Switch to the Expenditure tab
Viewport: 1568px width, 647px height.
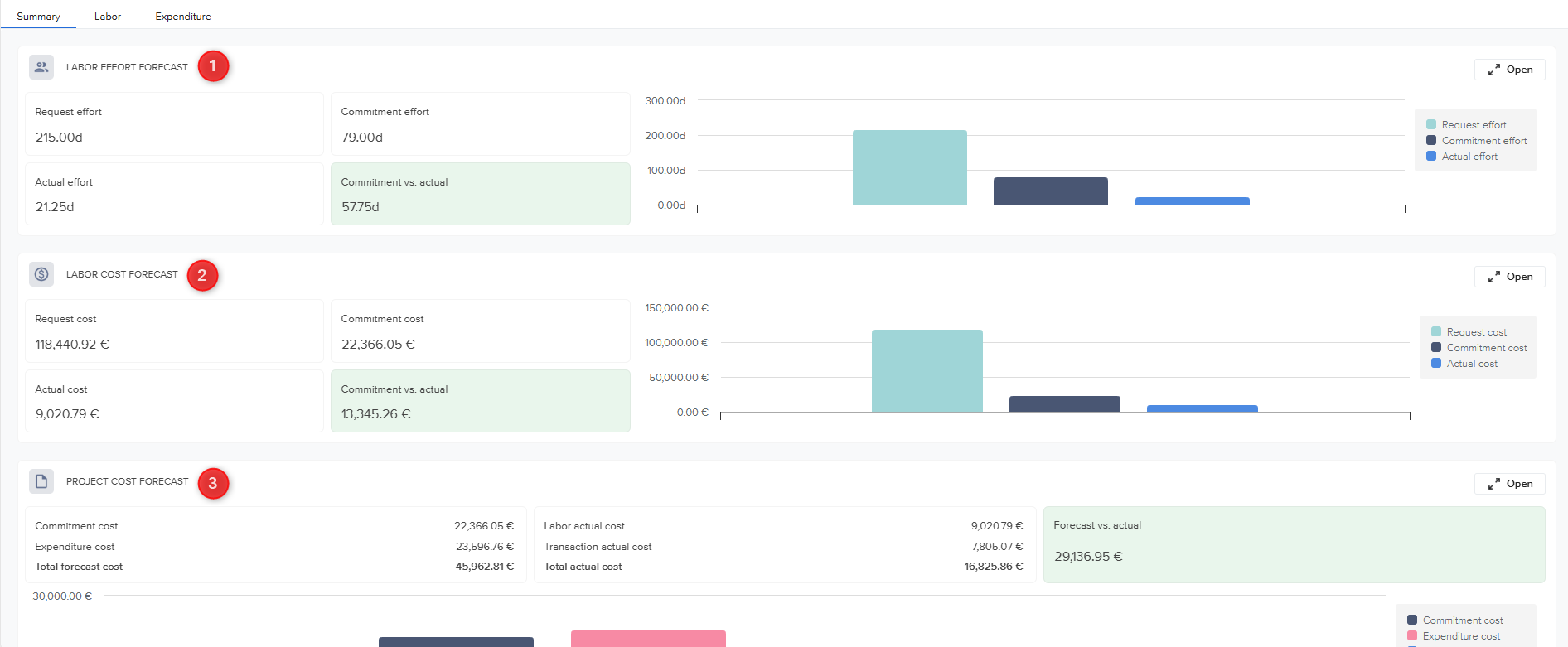(183, 17)
